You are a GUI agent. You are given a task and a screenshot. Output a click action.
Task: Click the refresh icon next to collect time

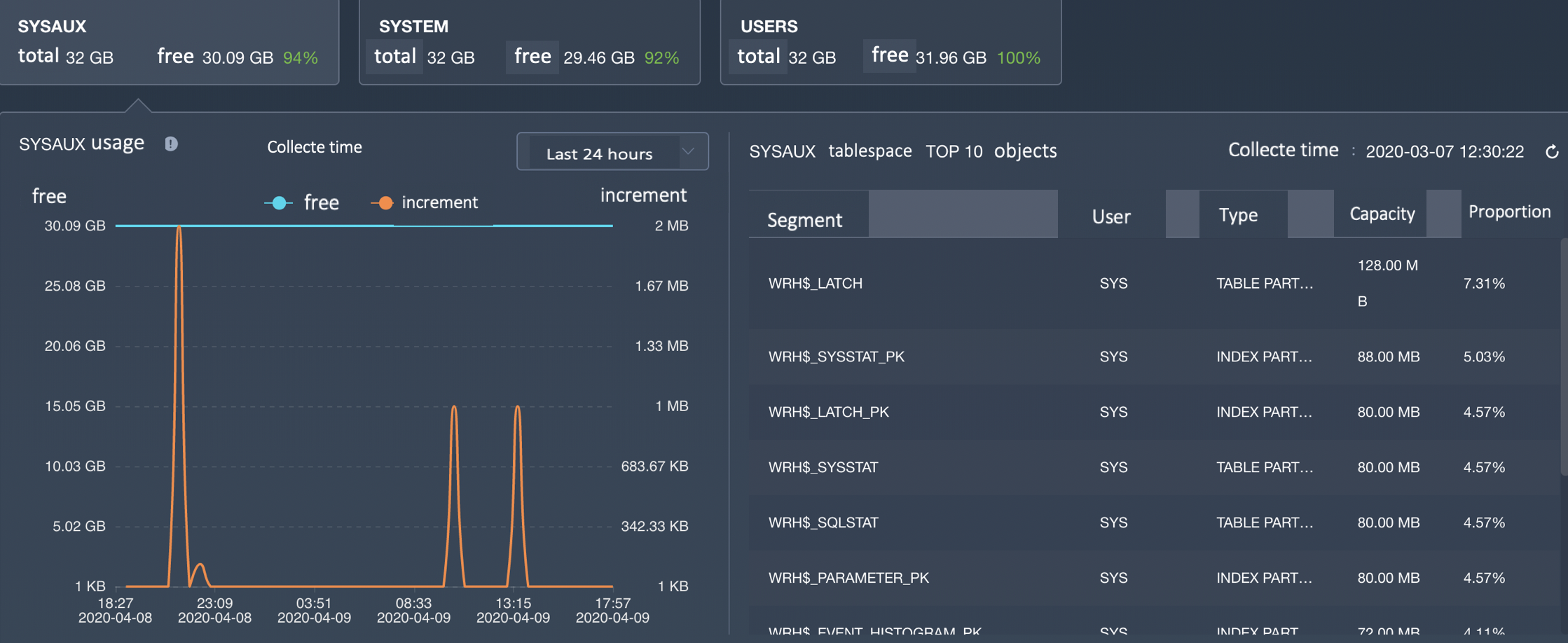(1552, 152)
